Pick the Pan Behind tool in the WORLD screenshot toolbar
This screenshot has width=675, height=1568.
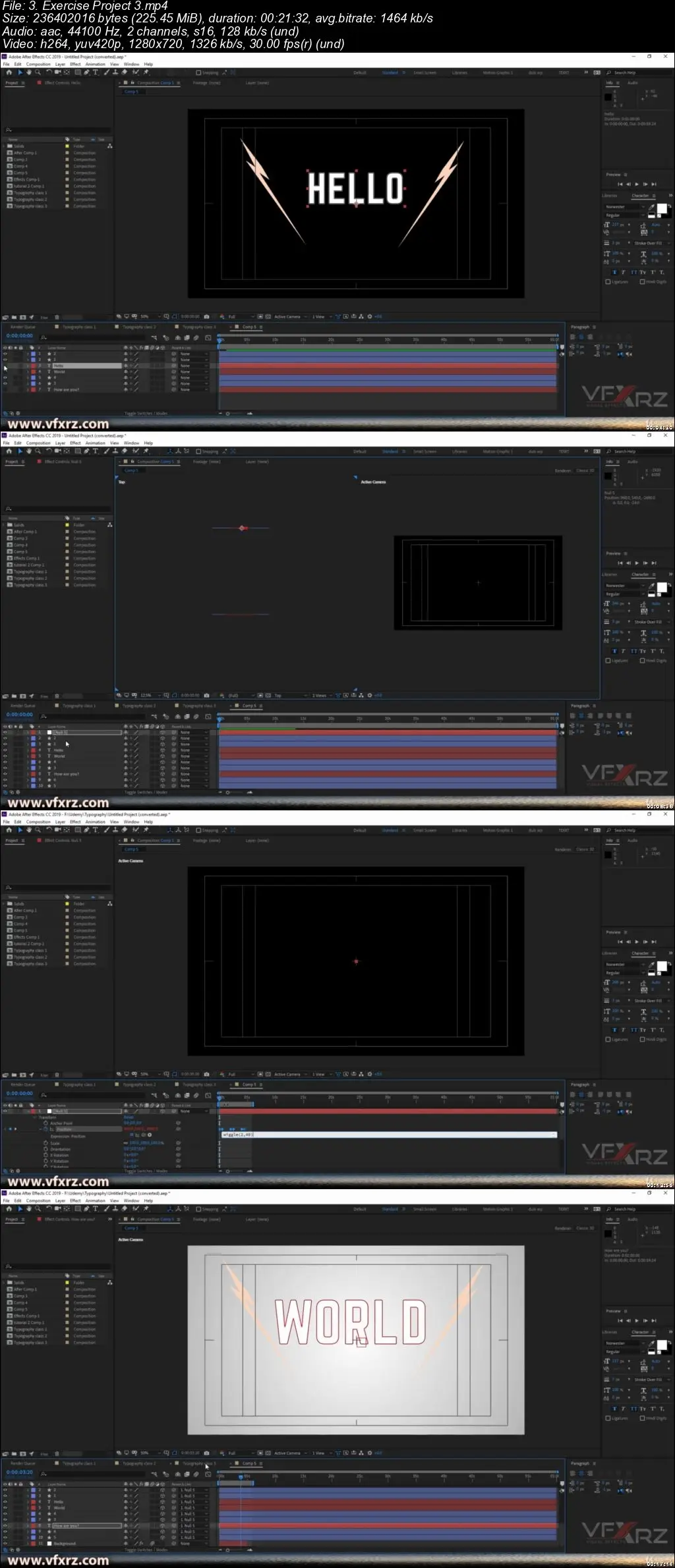pos(67,1209)
